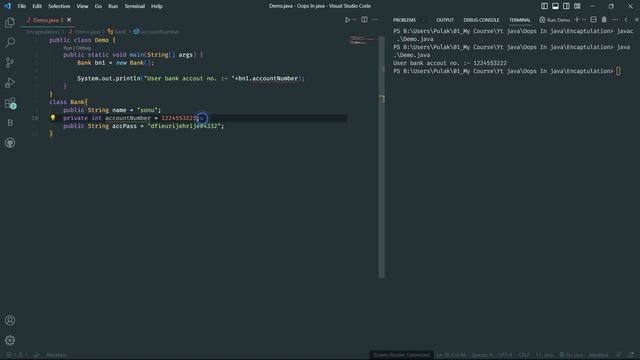Image resolution: width=640 pixels, height=360 pixels.
Task: Click the accPass string value "dfieurijehrije#4332"
Action: pyautogui.click(x=184, y=126)
